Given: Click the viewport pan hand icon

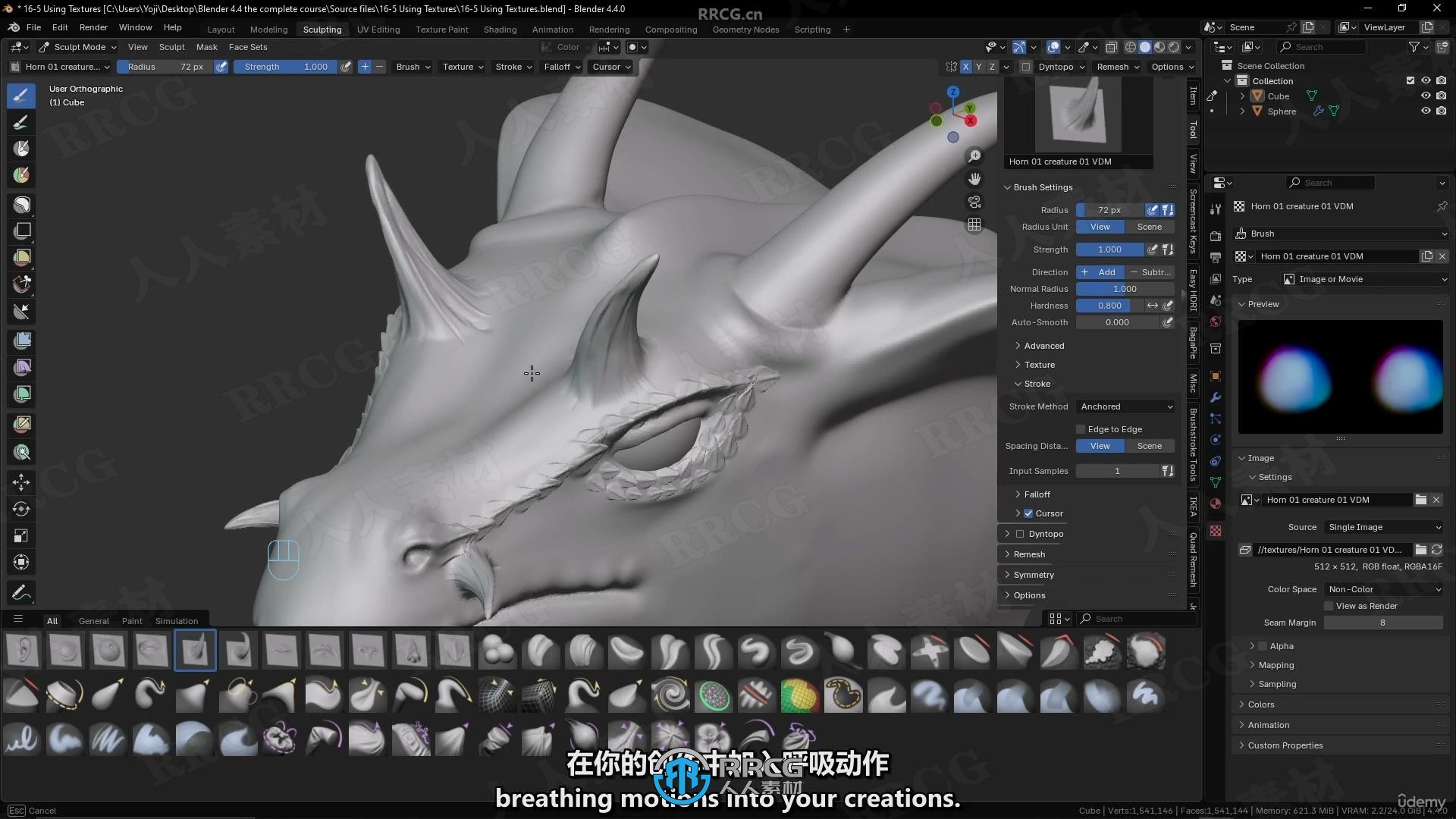Looking at the screenshot, I should [974, 179].
